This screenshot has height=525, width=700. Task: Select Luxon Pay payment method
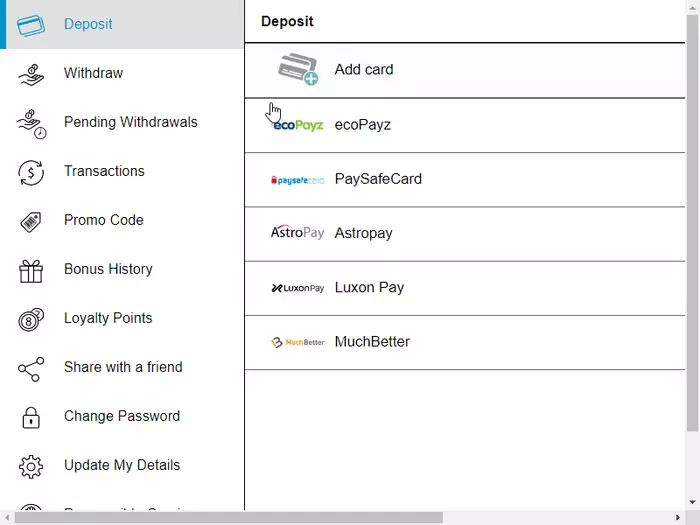coord(465,289)
